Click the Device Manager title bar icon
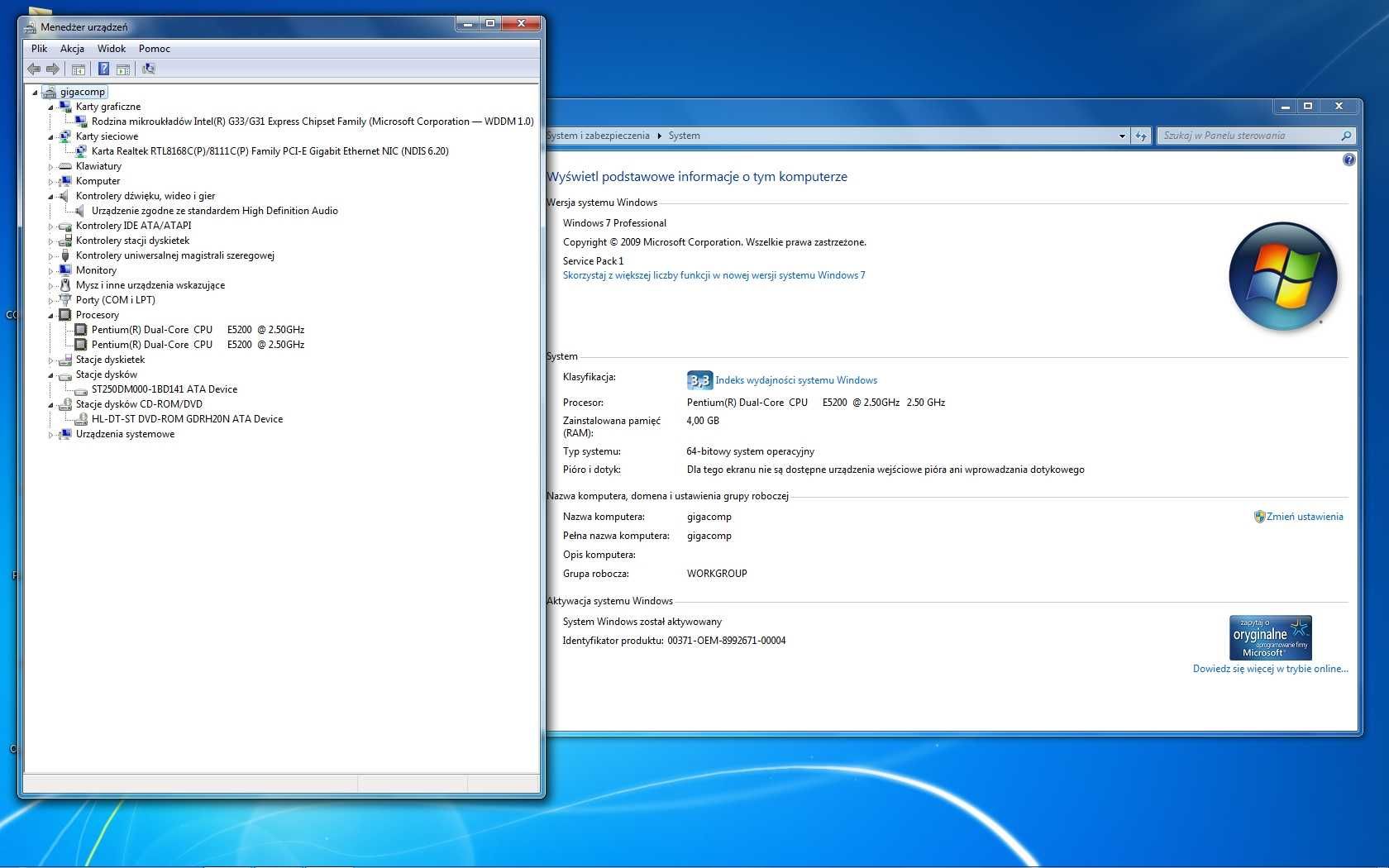Screen dimensions: 1389x868 pos(31,27)
